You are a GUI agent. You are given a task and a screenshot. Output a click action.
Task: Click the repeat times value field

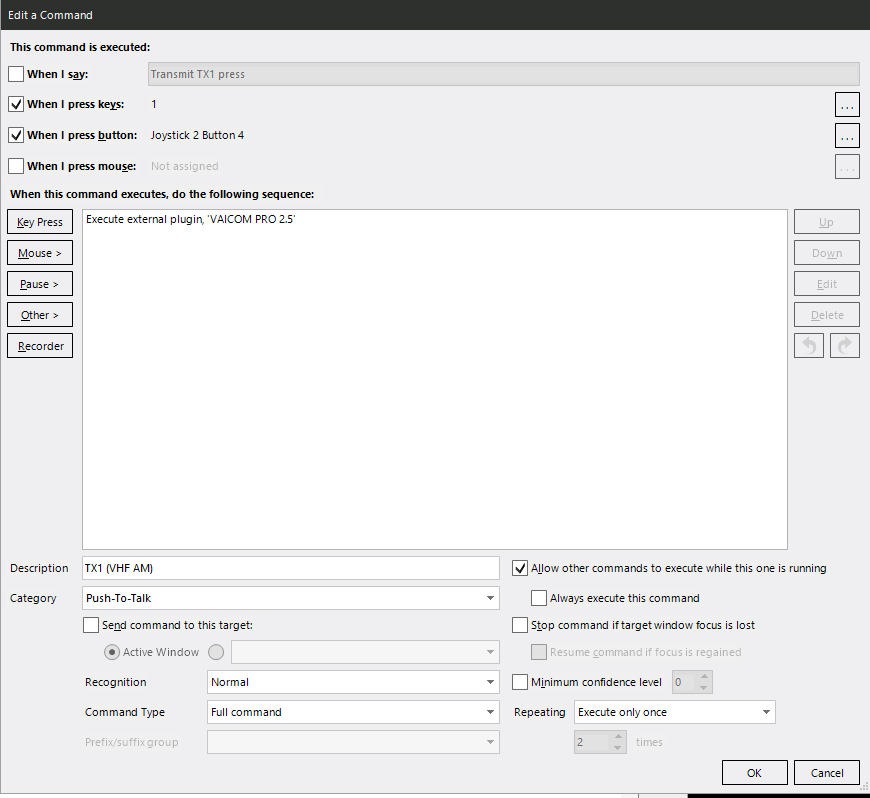point(592,742)
